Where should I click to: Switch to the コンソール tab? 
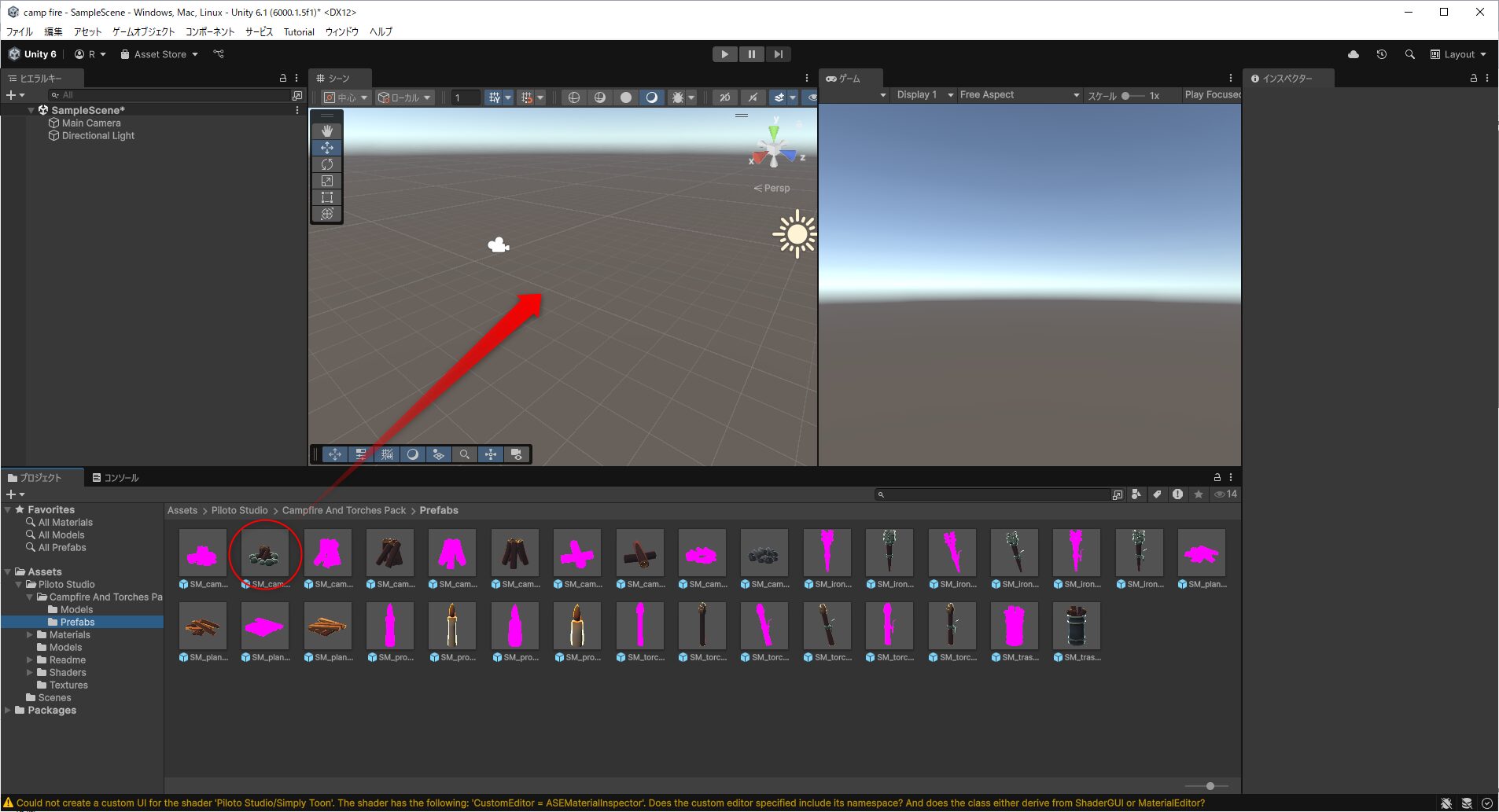point(116,478)
